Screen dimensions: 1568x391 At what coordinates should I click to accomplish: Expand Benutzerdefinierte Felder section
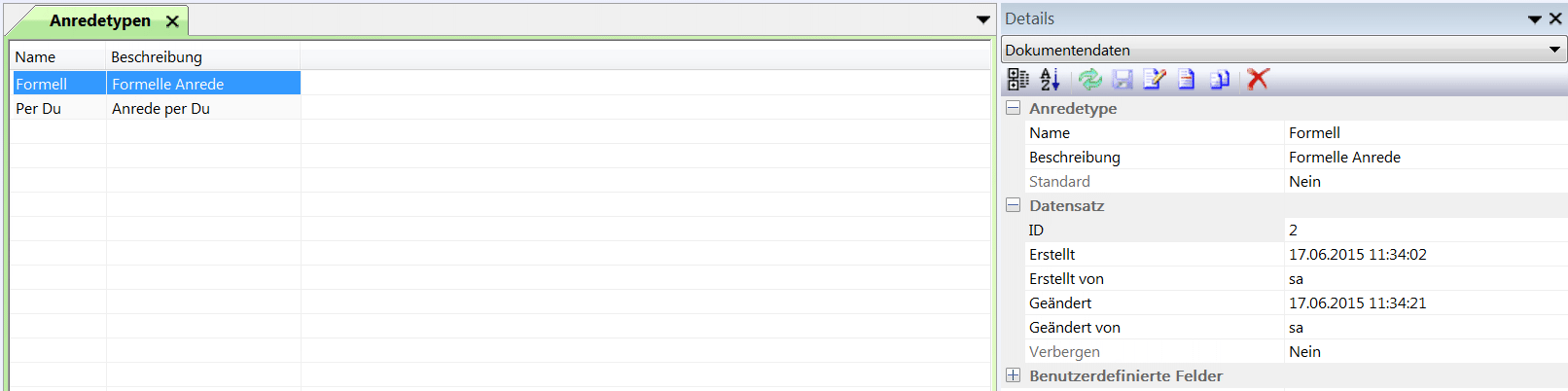pos(1013,375)
